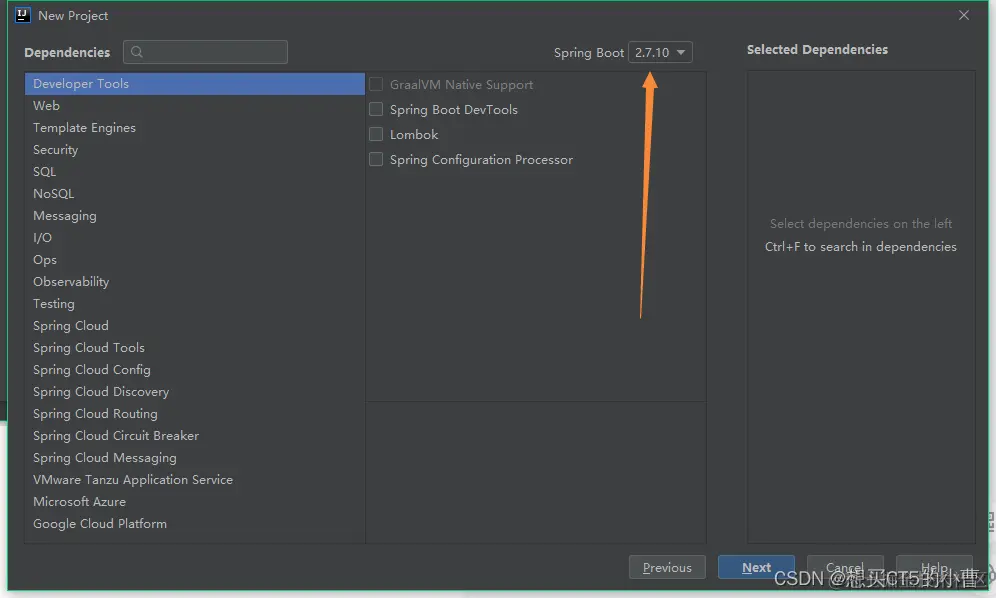Click the GraalVM Native Support label

click(x=461, y=85)
